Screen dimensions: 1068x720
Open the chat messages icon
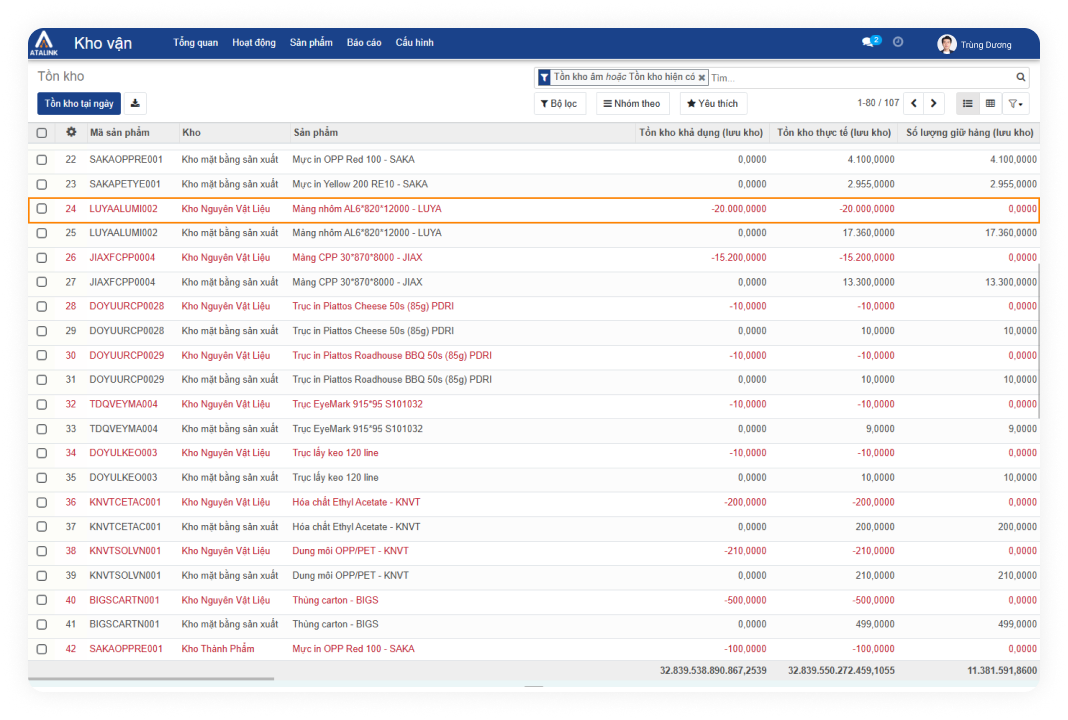click(868, 42)
